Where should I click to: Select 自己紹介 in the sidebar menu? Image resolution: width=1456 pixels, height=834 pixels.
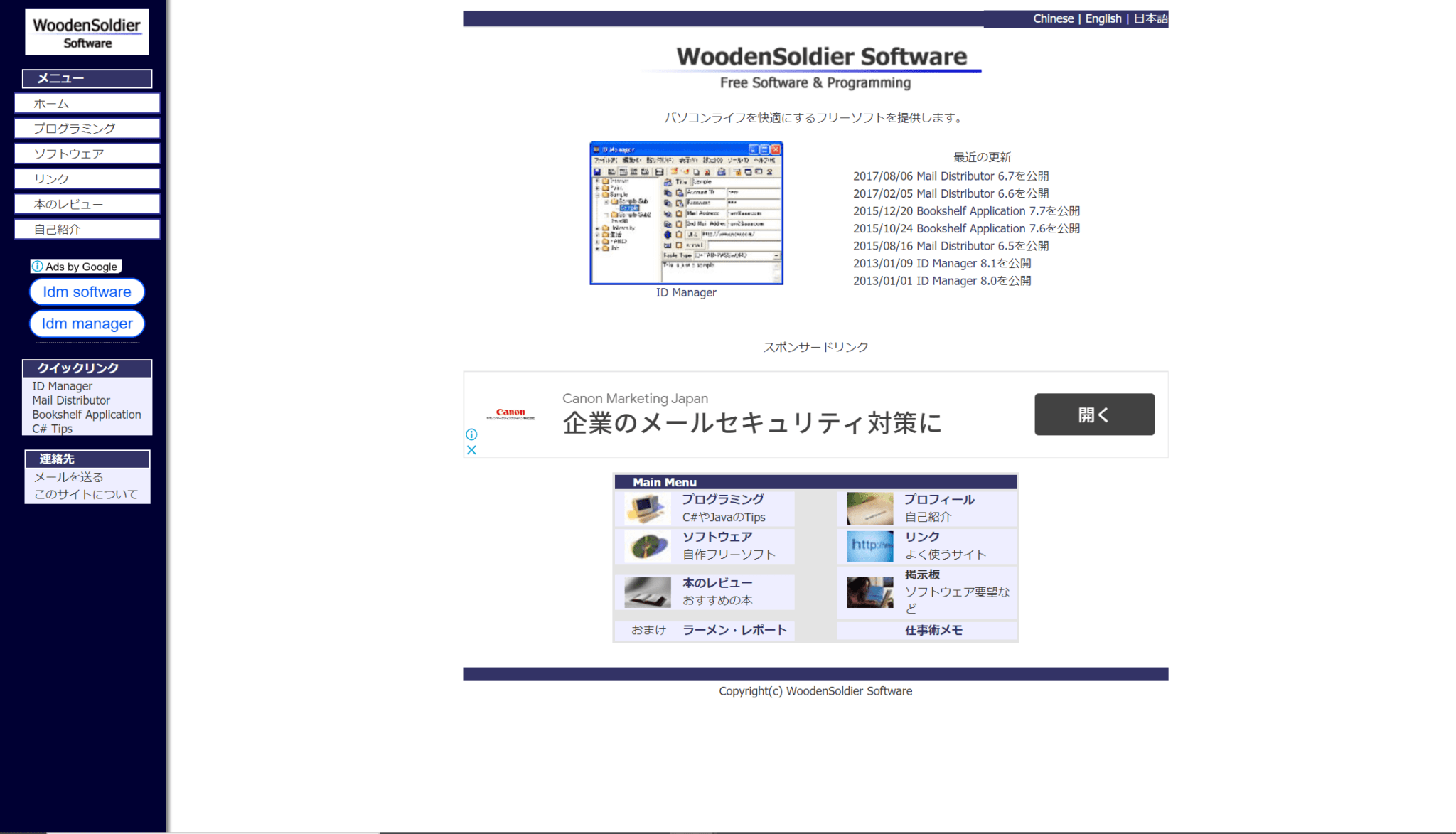[87, 229]
